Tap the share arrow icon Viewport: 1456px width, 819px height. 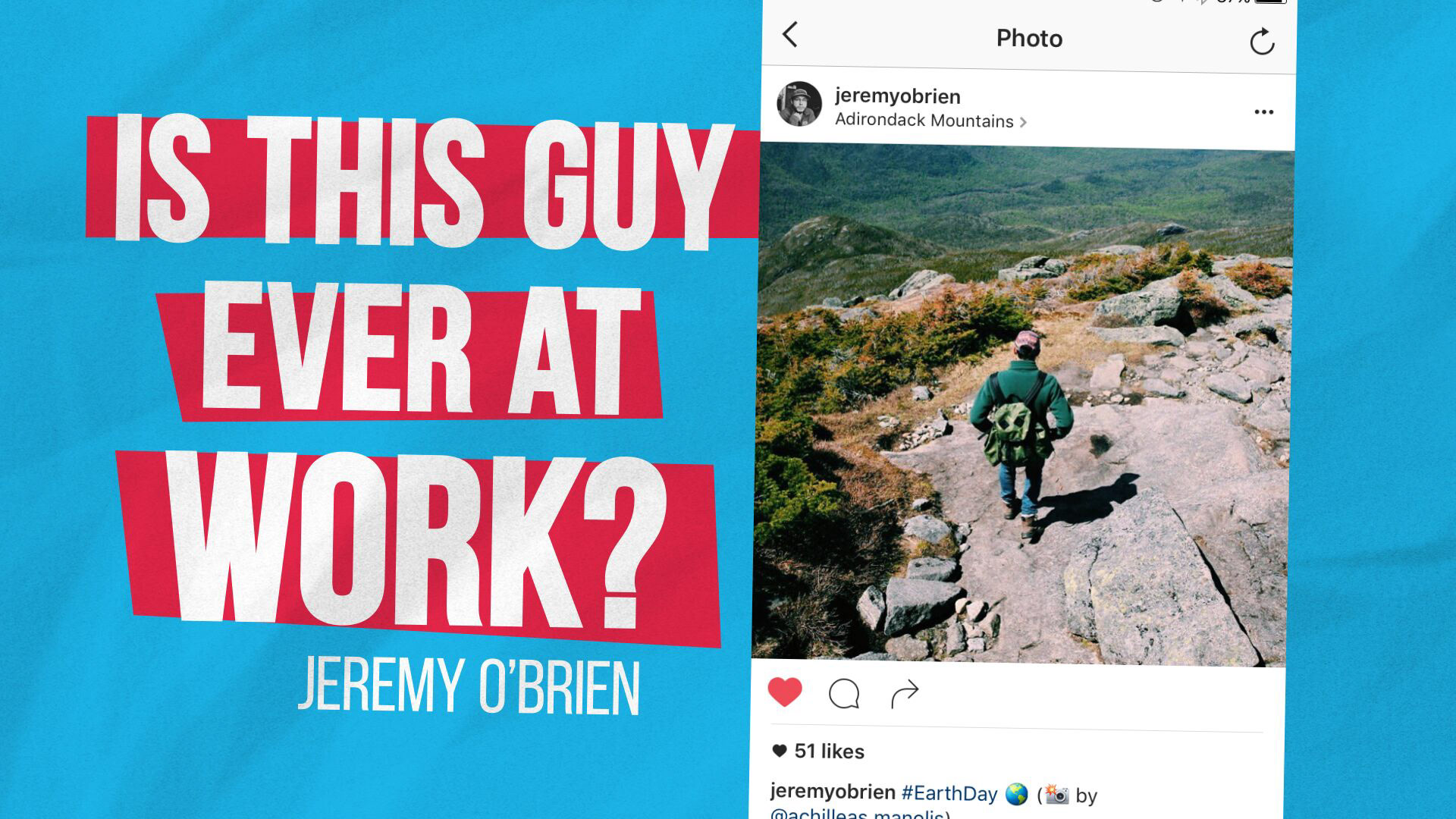[905, 693]
